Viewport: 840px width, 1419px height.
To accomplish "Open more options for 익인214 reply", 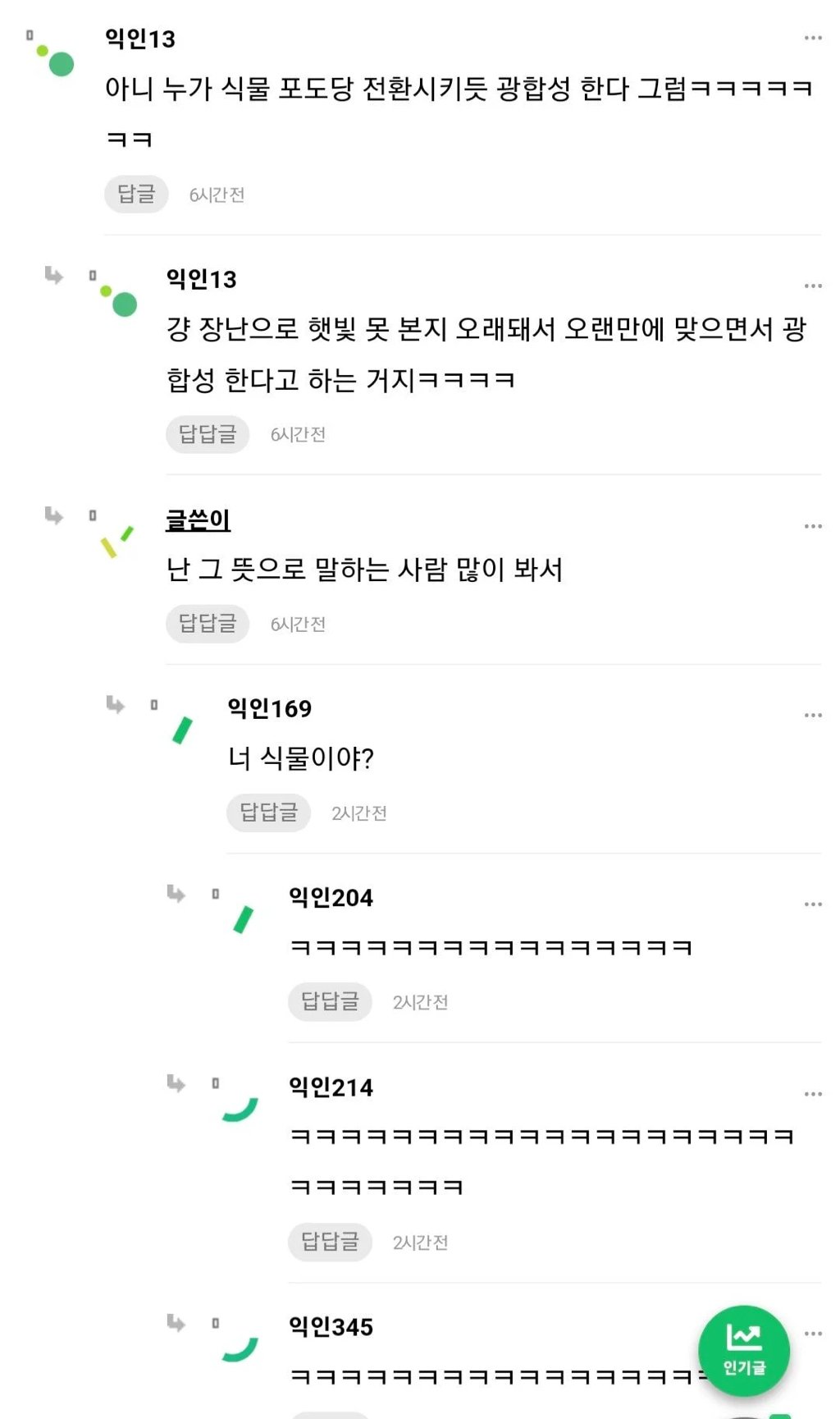I will pyautogui.click(x=812, y=1094).
